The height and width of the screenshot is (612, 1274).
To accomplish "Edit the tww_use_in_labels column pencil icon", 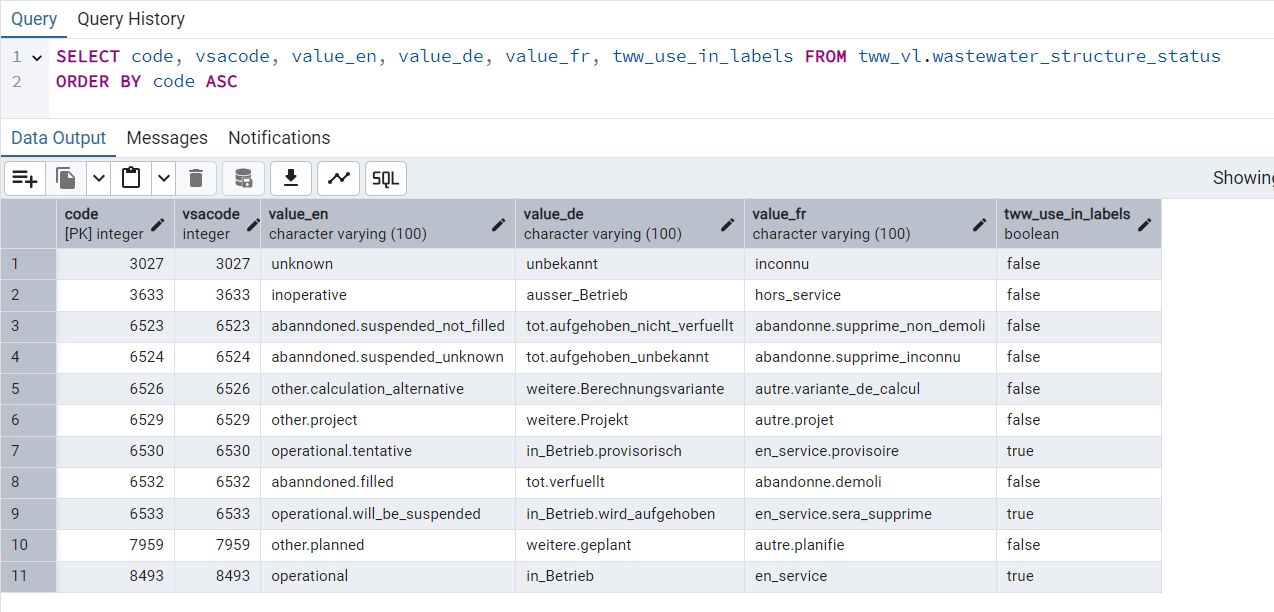I will pyautogui.click(x=1145, y=224).
